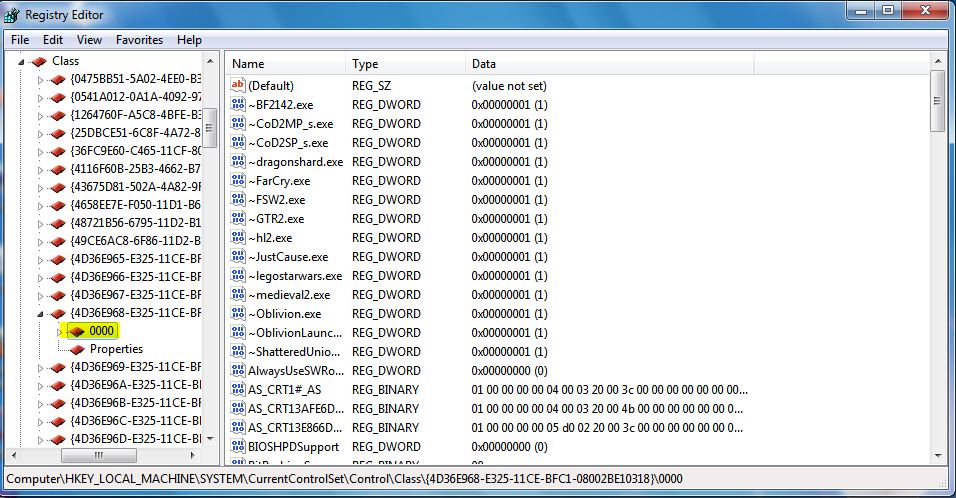The width and height of the screenshot is (956, 498).
Task: Click the tree pane vertical scrollbar thumb
Action: pos(210,128)
